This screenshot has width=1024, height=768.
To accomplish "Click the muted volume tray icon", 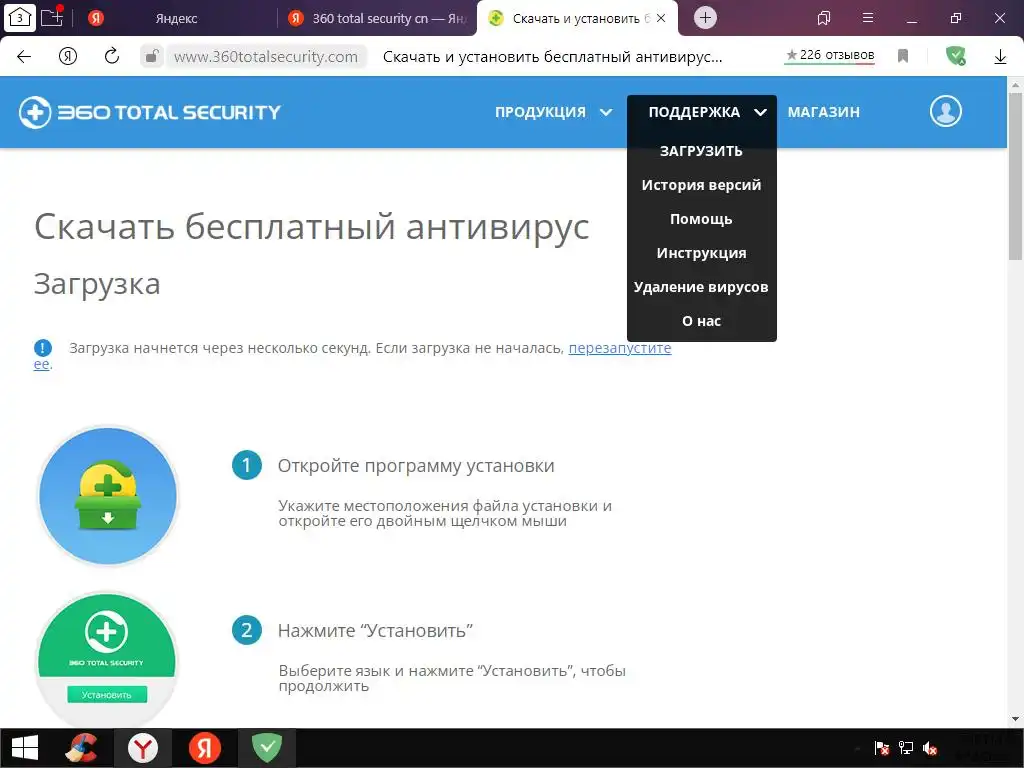I will click(x=931, y=748).
